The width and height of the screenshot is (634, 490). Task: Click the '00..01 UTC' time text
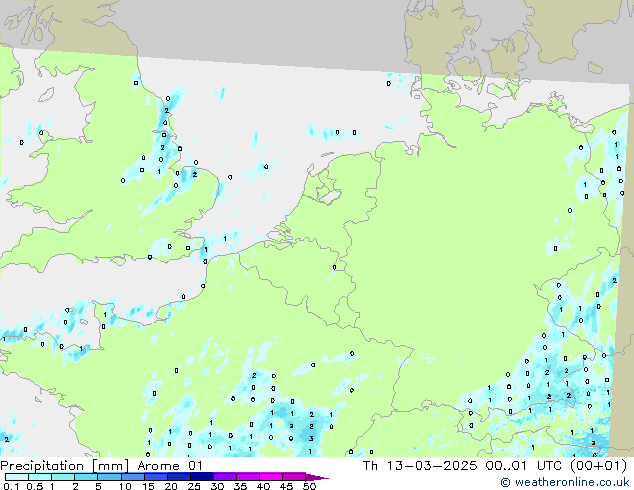pyautogui.click(x=524, y=466)
